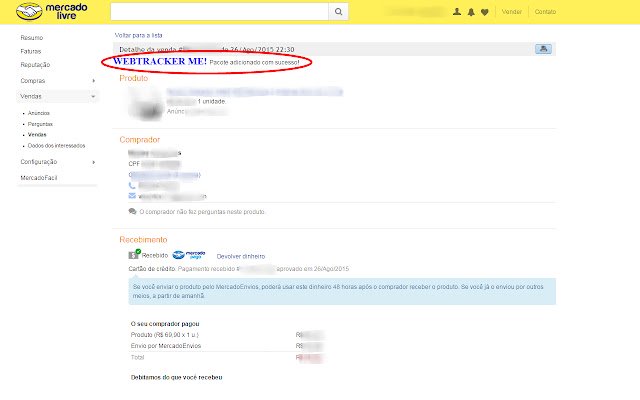Click the '1 unidade' quantity text
Screen dimensions: 640x400
tap(211, 101)
